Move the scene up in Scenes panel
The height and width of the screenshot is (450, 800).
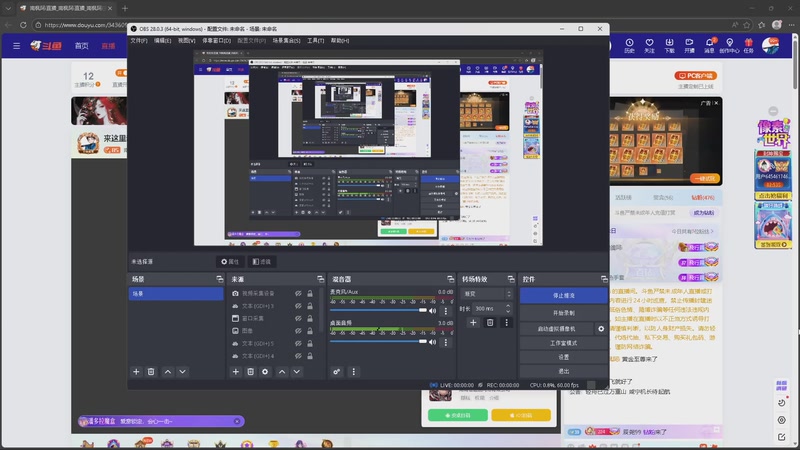(168, 371)
